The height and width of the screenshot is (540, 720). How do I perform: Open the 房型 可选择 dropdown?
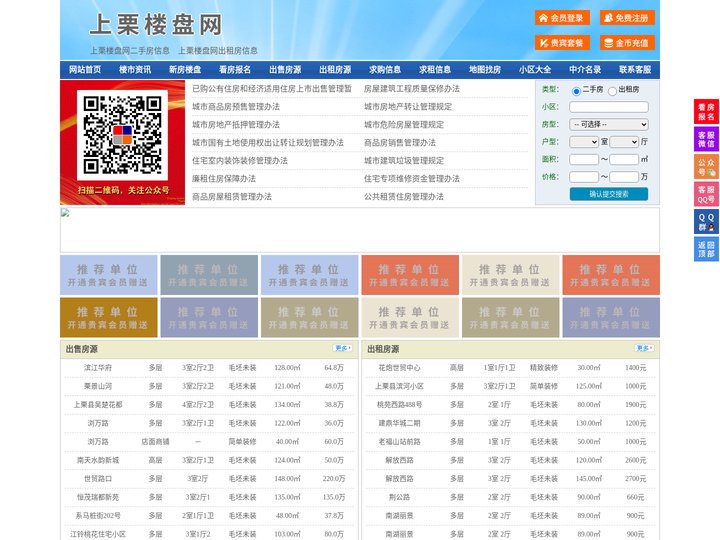point(609,124)
